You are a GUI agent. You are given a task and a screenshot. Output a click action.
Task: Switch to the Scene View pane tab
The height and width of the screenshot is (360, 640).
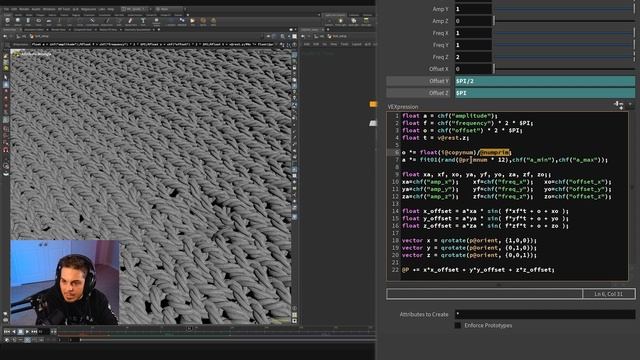(9, 30)
